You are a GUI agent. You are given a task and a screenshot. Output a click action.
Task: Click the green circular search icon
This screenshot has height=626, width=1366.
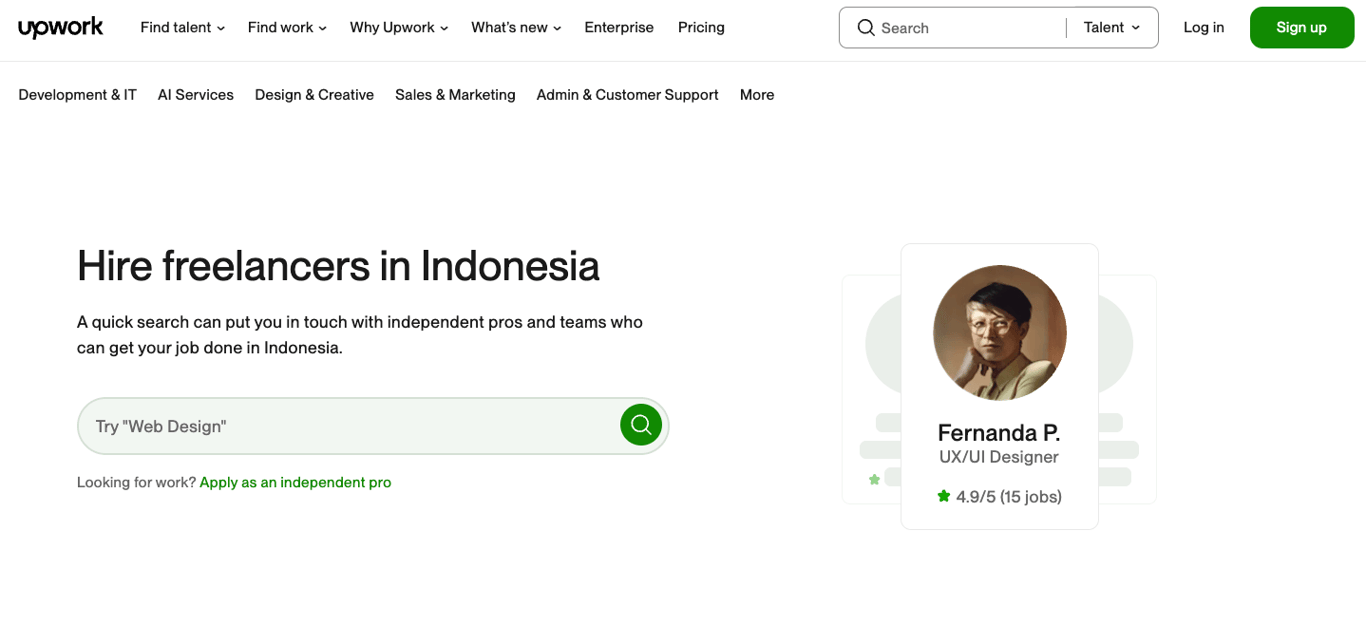(x=640, y=425)
